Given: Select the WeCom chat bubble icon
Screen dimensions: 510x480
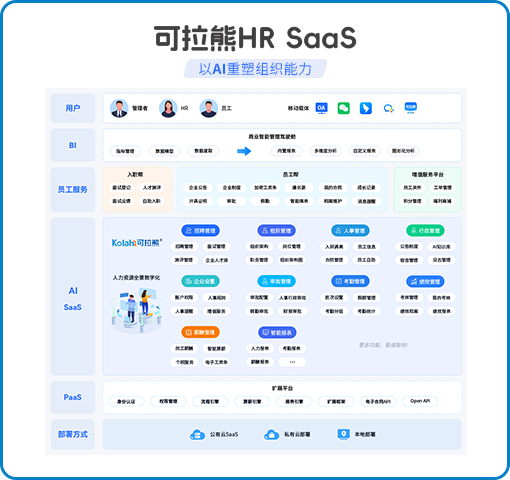Looking at the screenshot, I should point(388,108).
